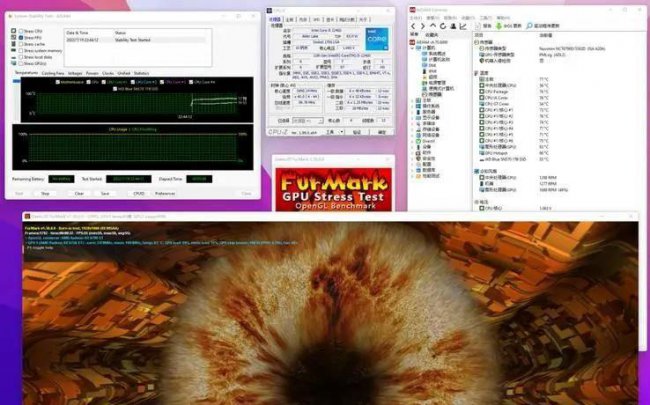The image size is (650, 405).
Task: Refresh the AIDA64 Extreme sensor page
Action: [x=443, y=26]
